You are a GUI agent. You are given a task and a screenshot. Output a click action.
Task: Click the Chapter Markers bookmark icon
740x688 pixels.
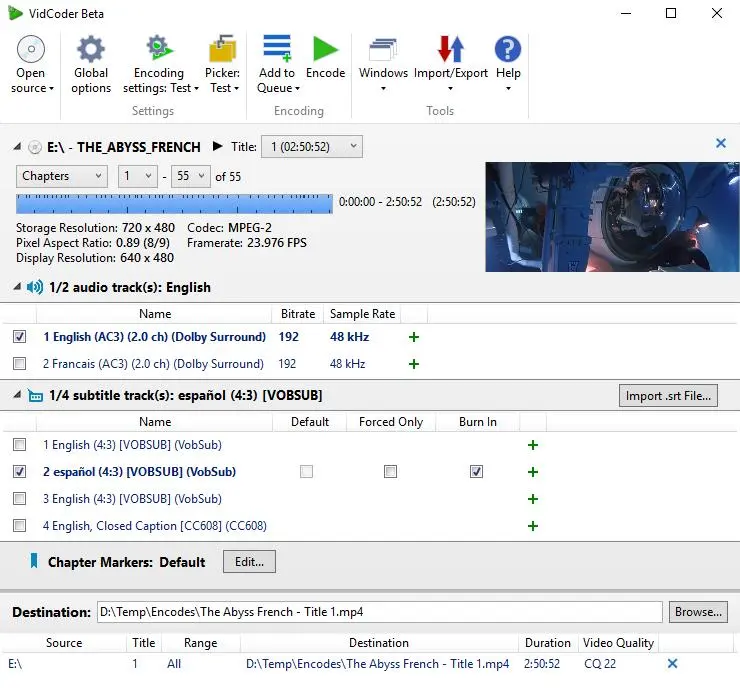pyautogui.click(x=34, y=561)
